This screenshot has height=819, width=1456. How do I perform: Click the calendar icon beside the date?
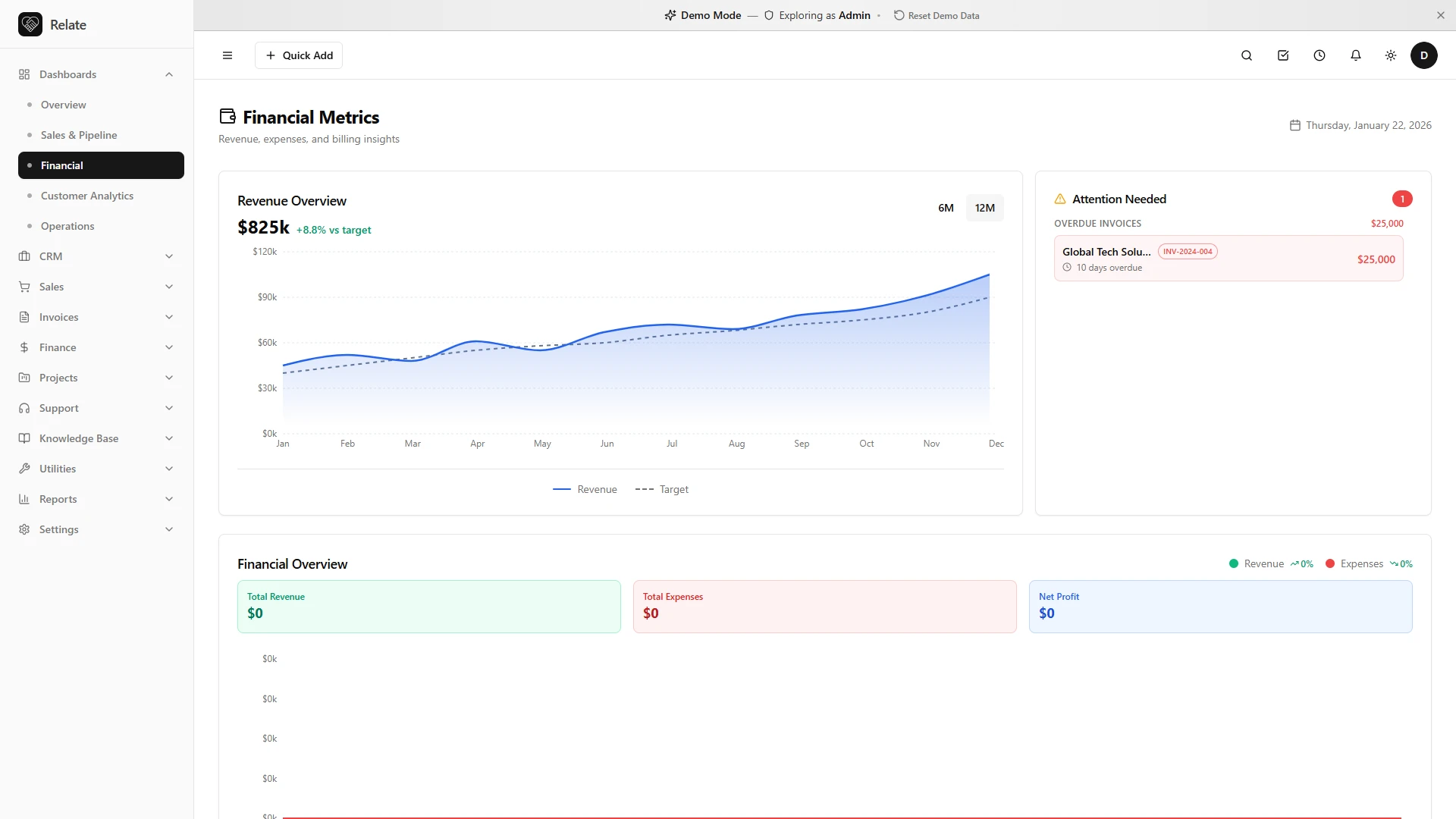[1295, 125]
